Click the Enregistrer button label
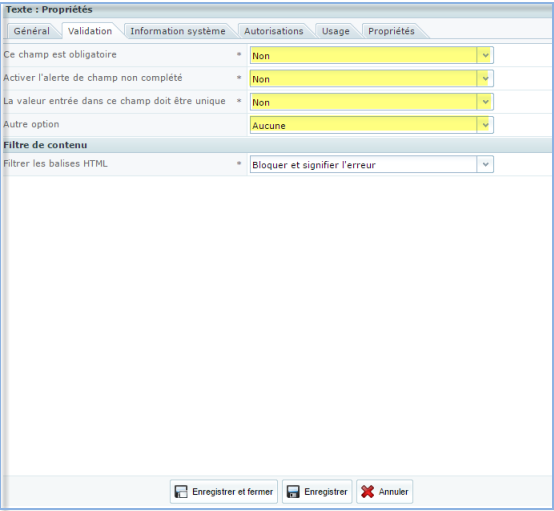 (326, 492)
